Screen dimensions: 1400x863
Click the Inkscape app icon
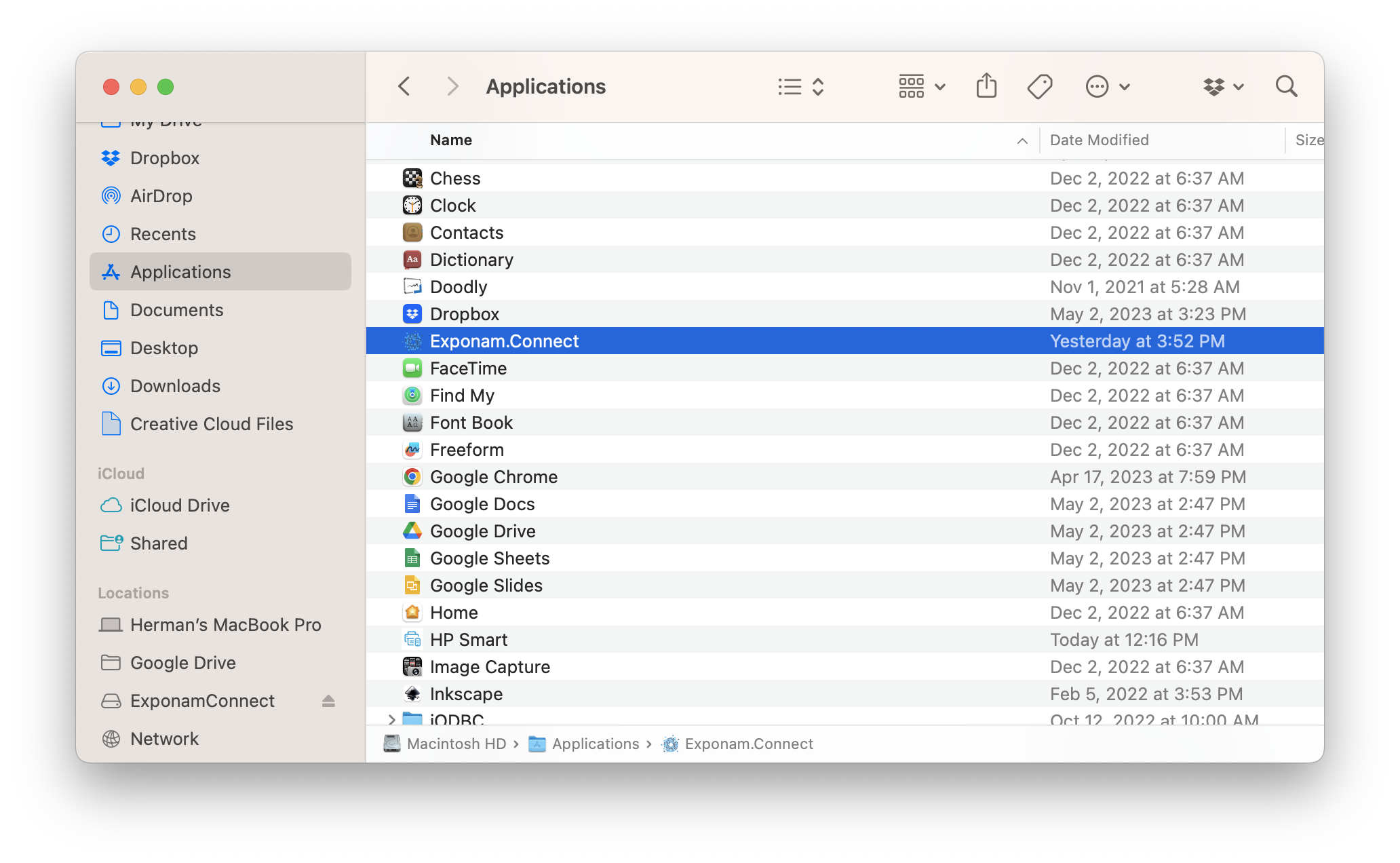[412, 694]
